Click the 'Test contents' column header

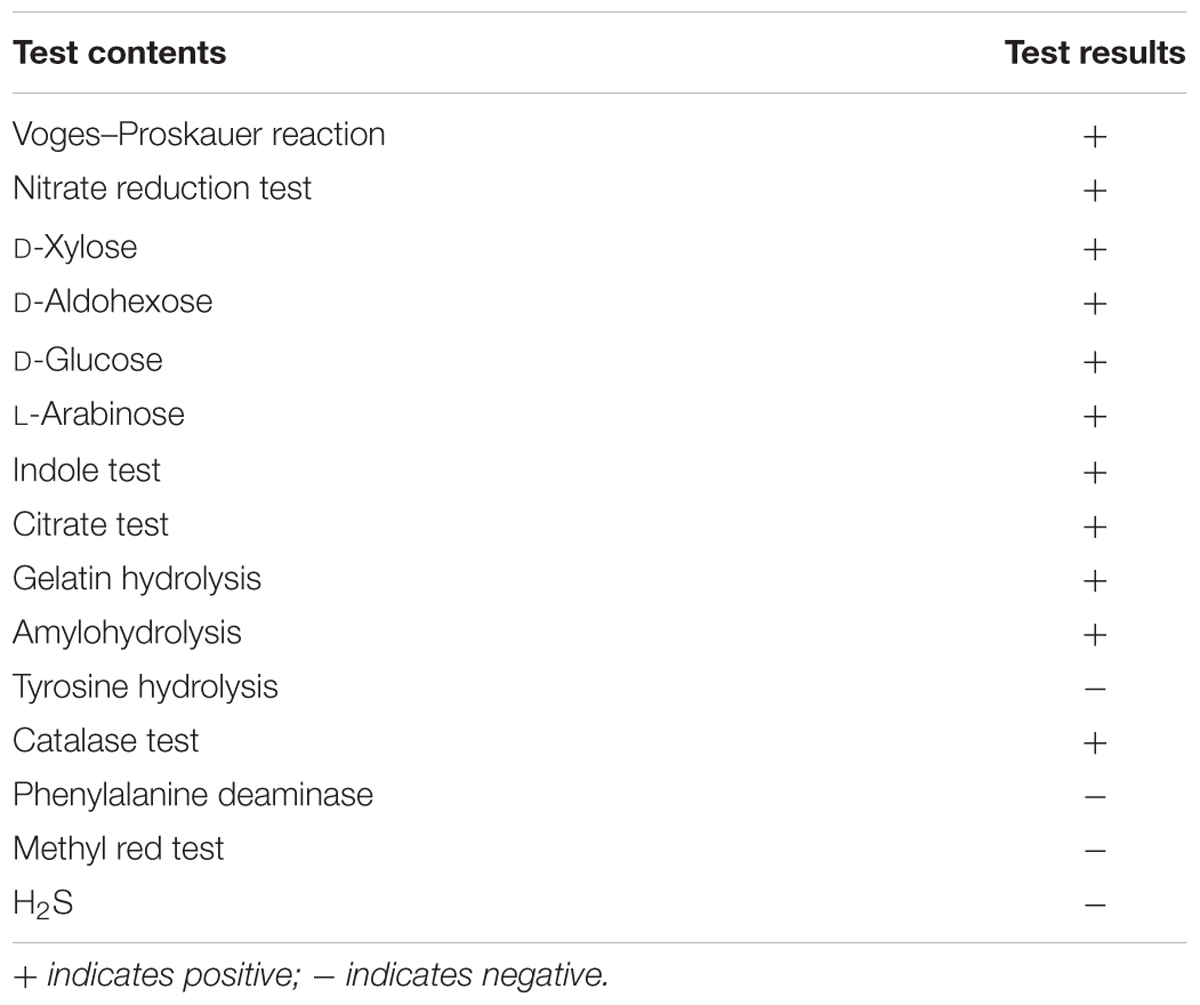[119, 52]
